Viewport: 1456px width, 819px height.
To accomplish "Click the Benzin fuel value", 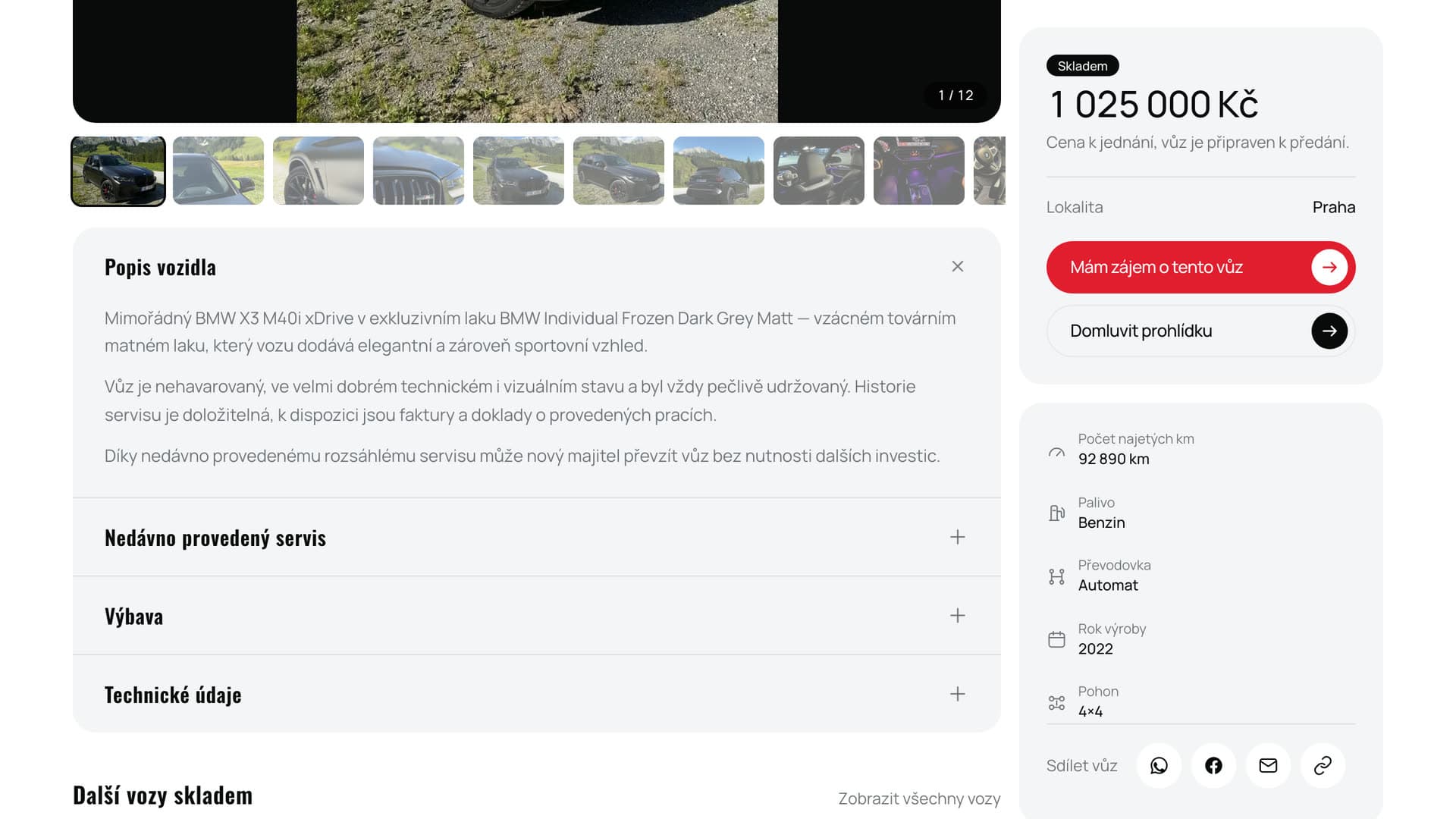I will pos(1101,522).
